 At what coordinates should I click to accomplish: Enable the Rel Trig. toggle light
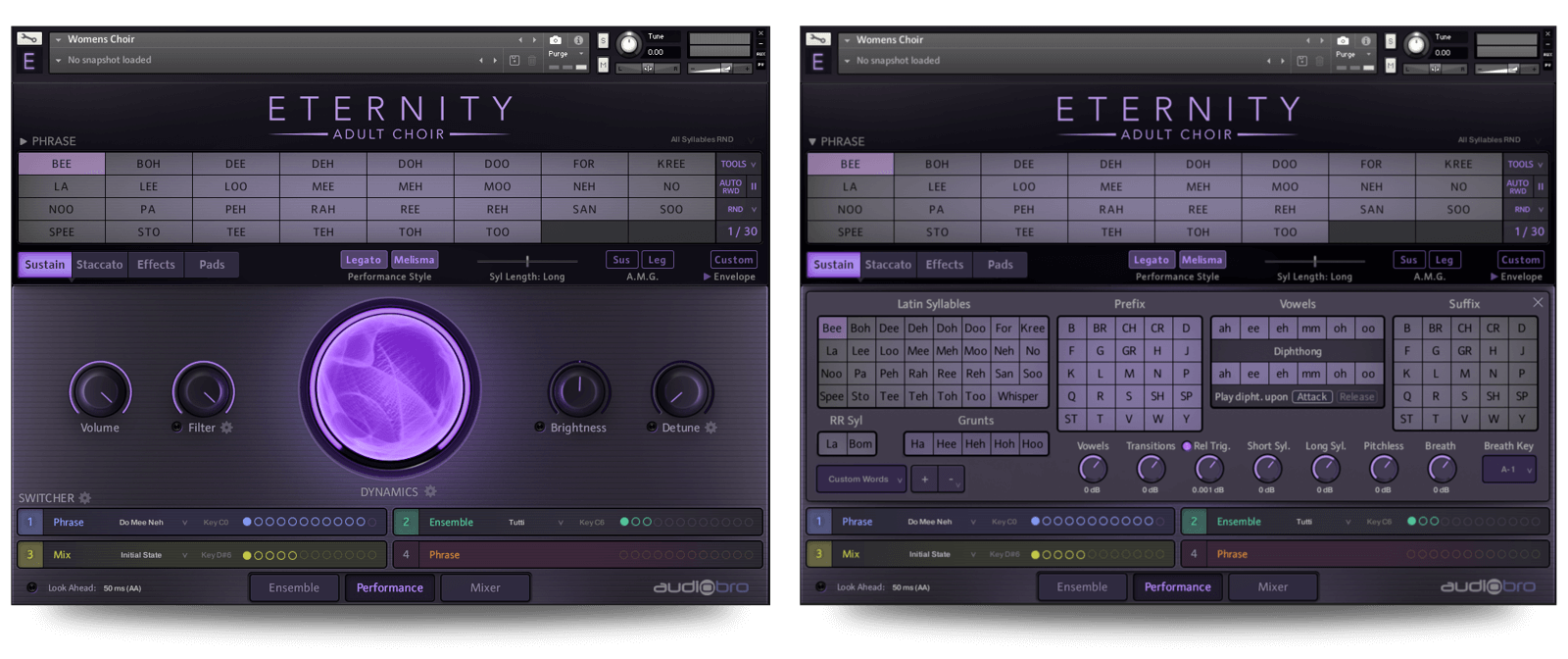(1187, 446)
